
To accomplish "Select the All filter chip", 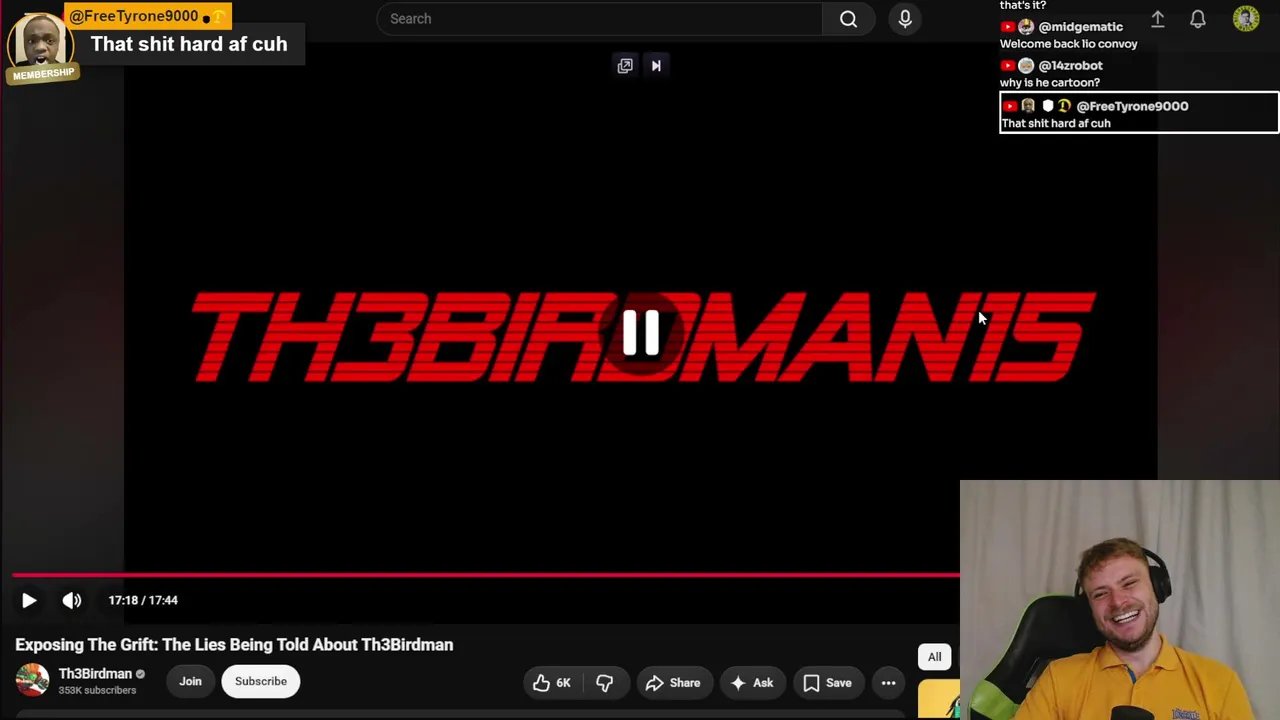I will (934, 657).
